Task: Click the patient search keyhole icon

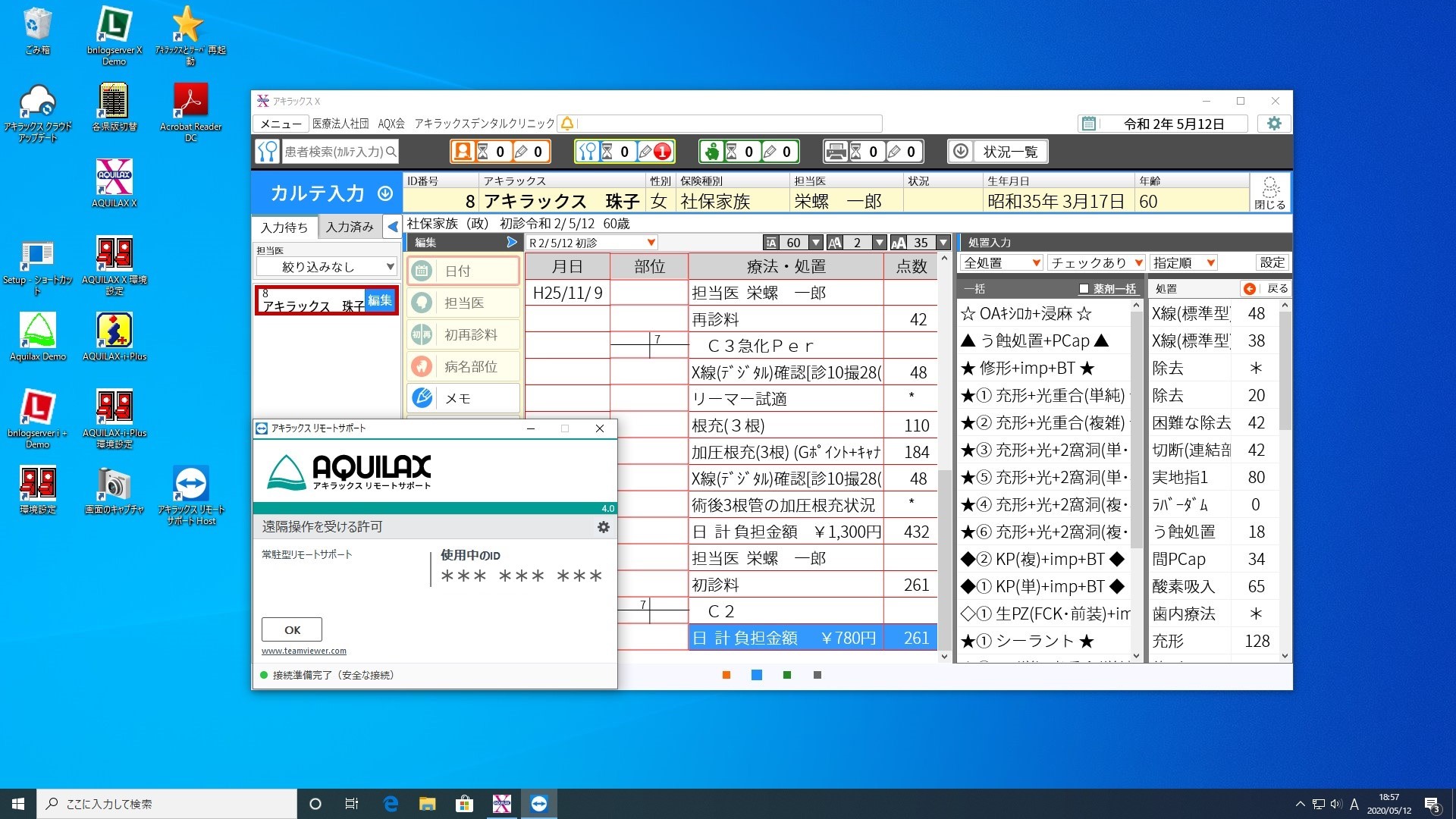Action: 267,152
